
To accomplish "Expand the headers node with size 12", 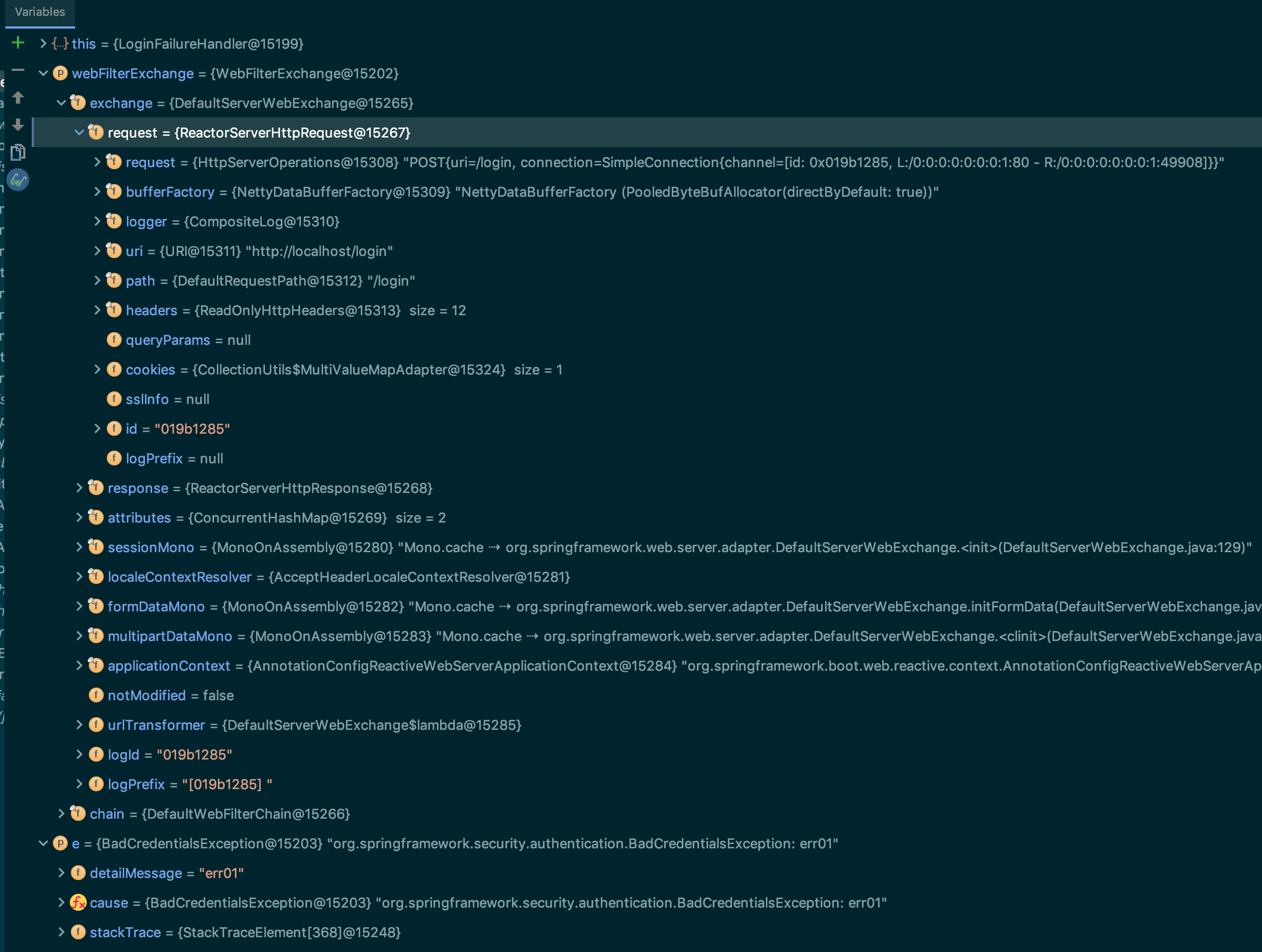I will coord(97,310).
